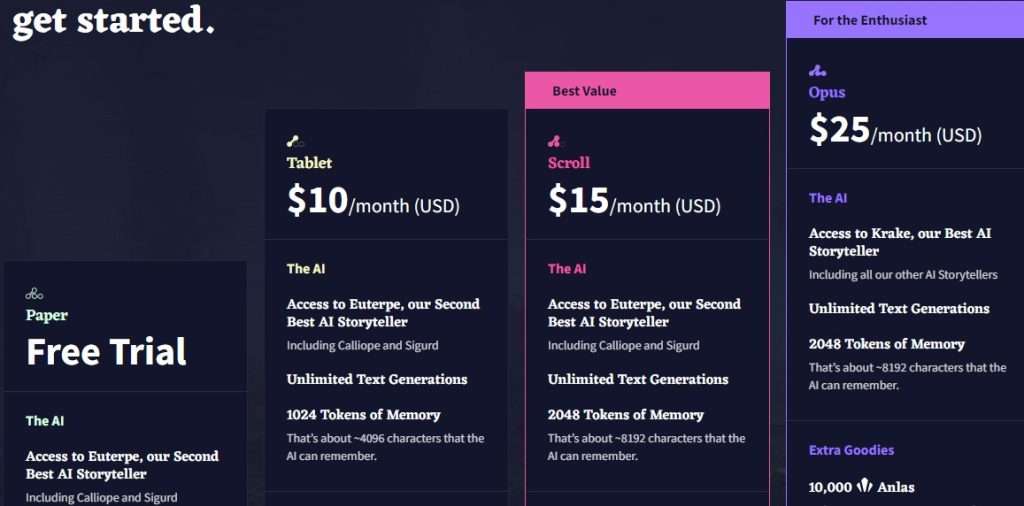Click the Paper tier icon
The image size is (1024, 506).
35,294
